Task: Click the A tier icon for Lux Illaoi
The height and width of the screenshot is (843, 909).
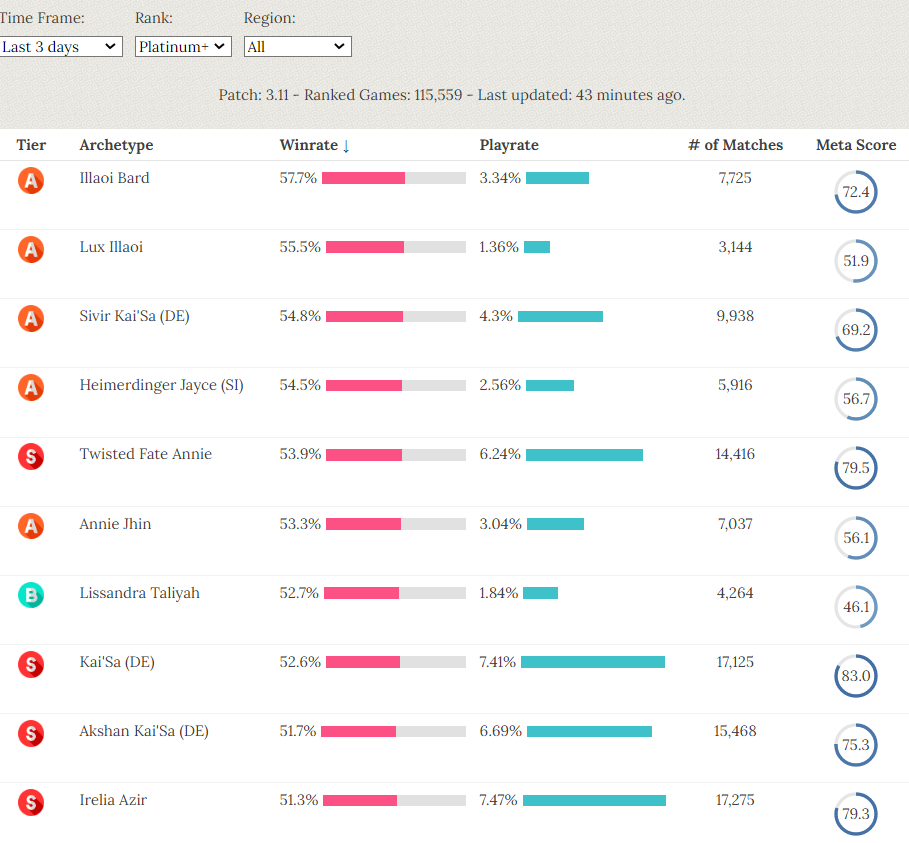Action: click(x=31, y=249)
